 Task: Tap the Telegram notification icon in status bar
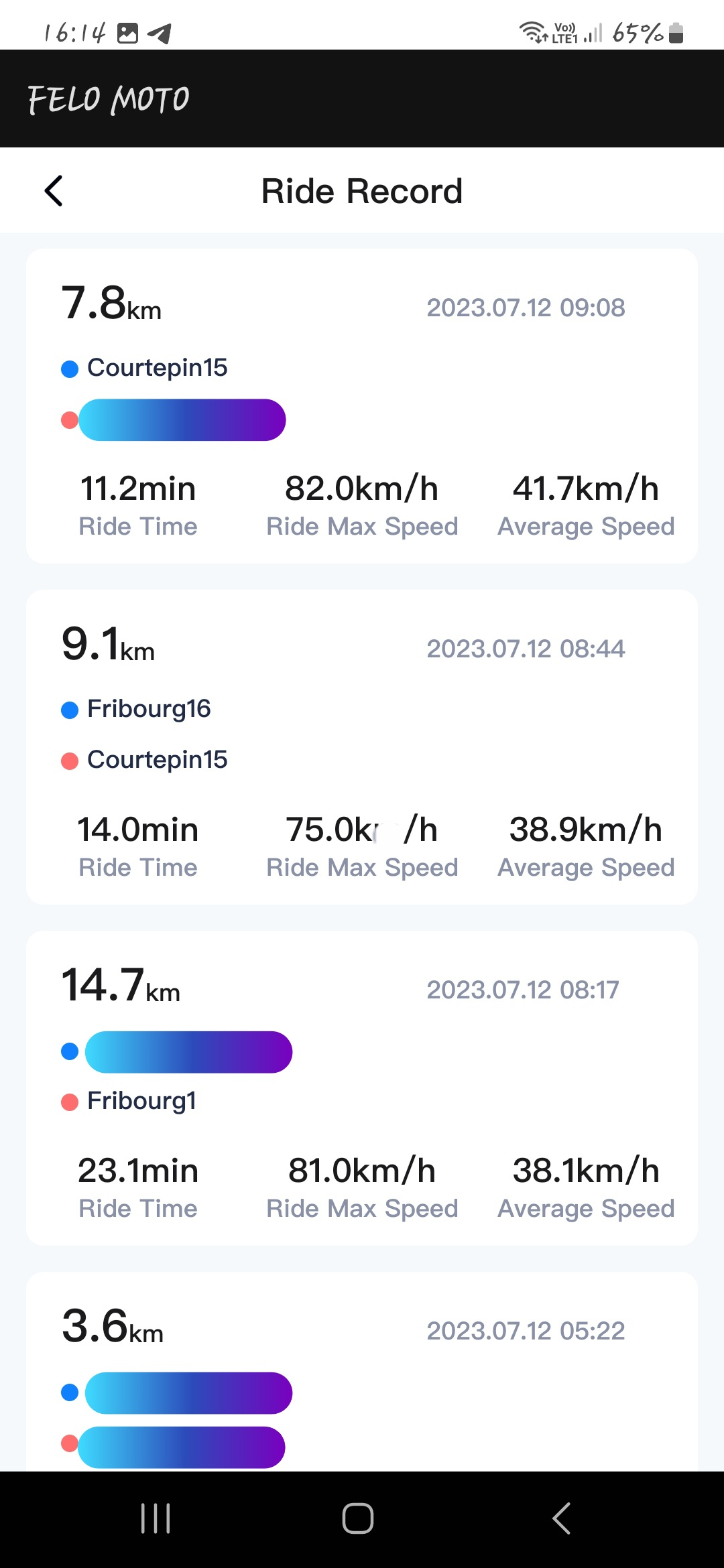point(160,33)
